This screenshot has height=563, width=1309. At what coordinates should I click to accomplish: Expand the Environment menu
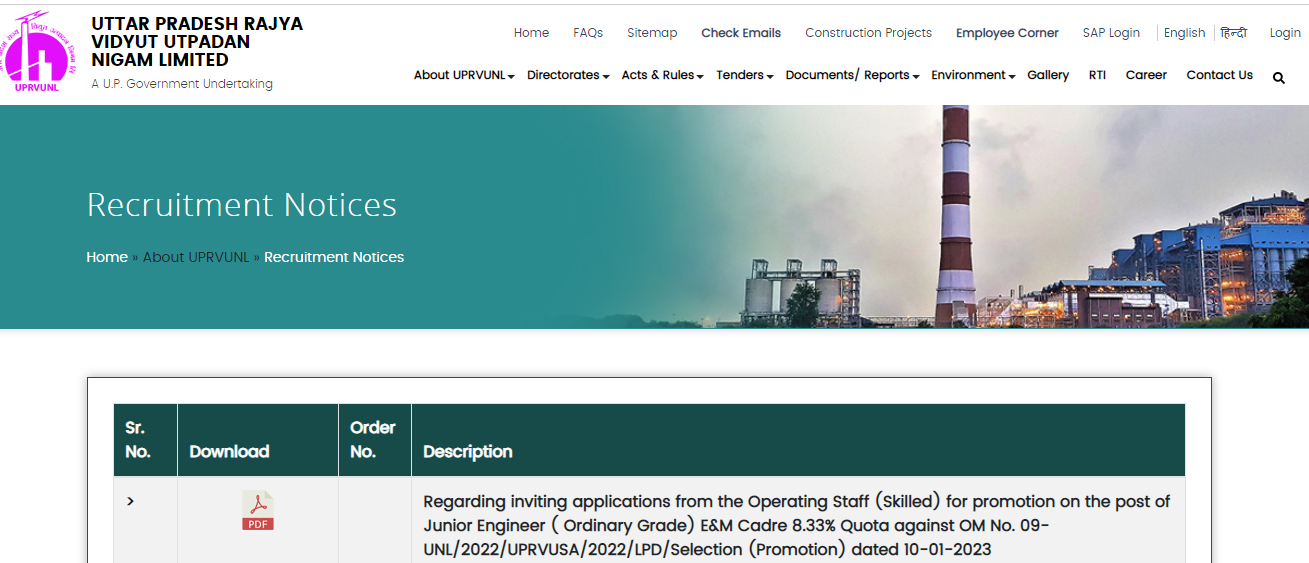[x=972, y=75]
